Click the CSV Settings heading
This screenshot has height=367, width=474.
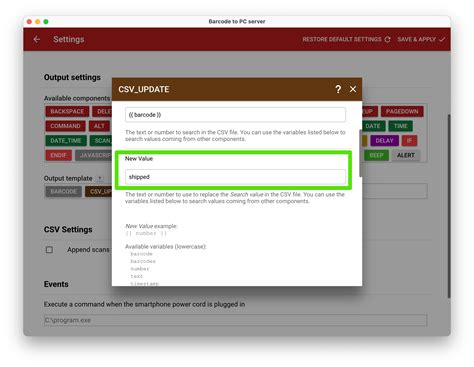[68, 230]
